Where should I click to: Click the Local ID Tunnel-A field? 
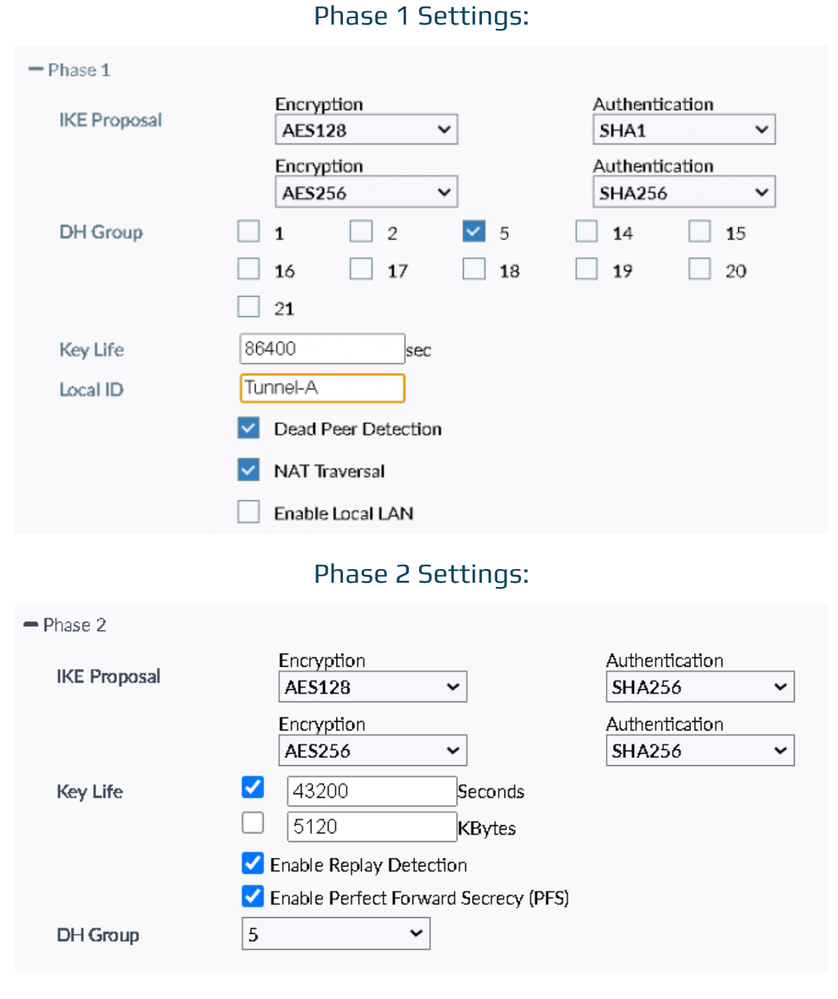click(322, 388)
